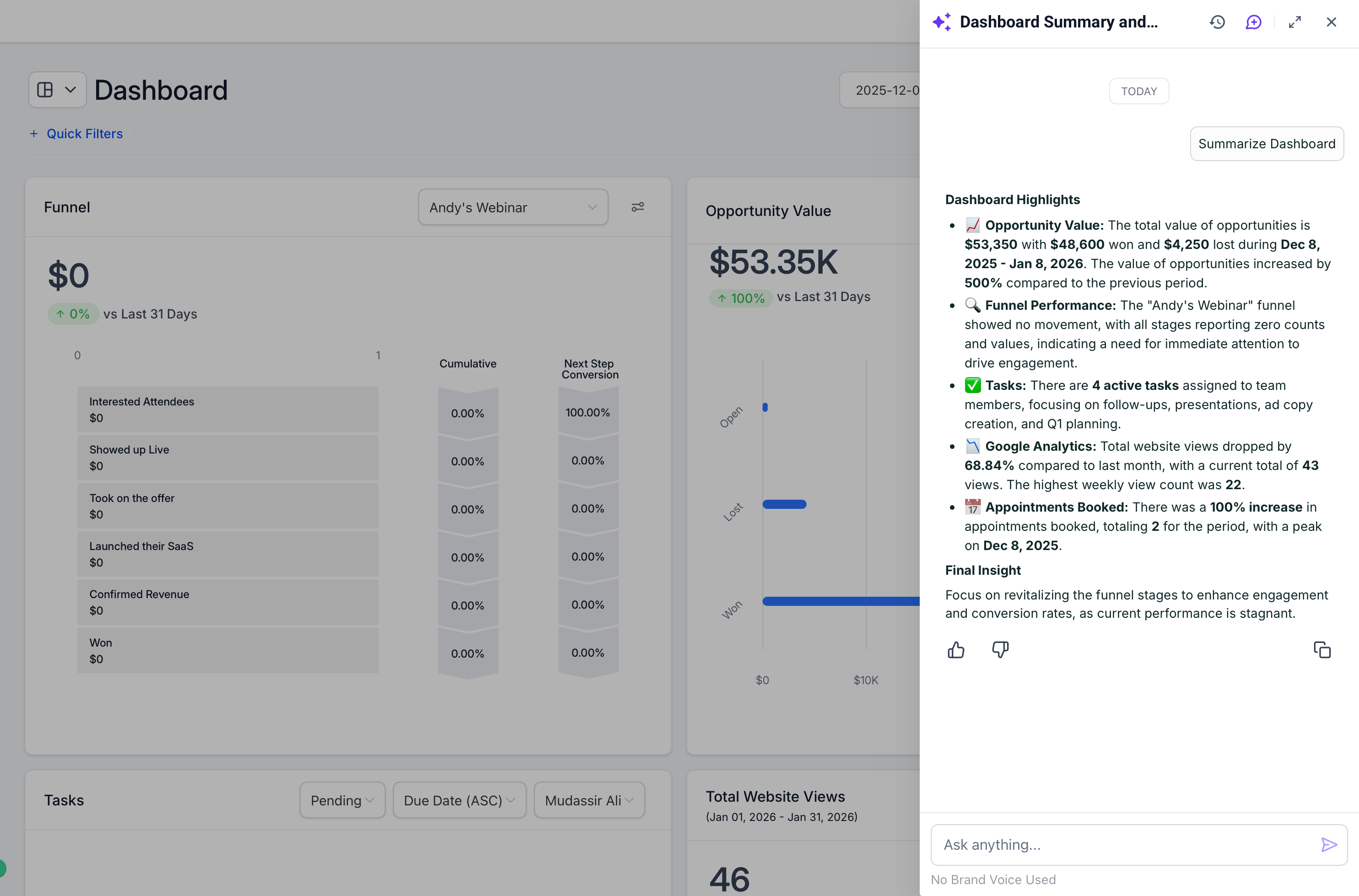Start a new chat conversation

point(1253,22)
